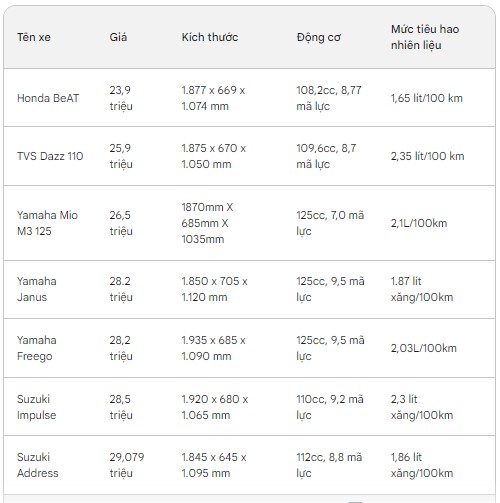Click the 1,65 lít/100 km fuel cell
This screenshot has width=500, height=503.
click(x=427, y=98)
